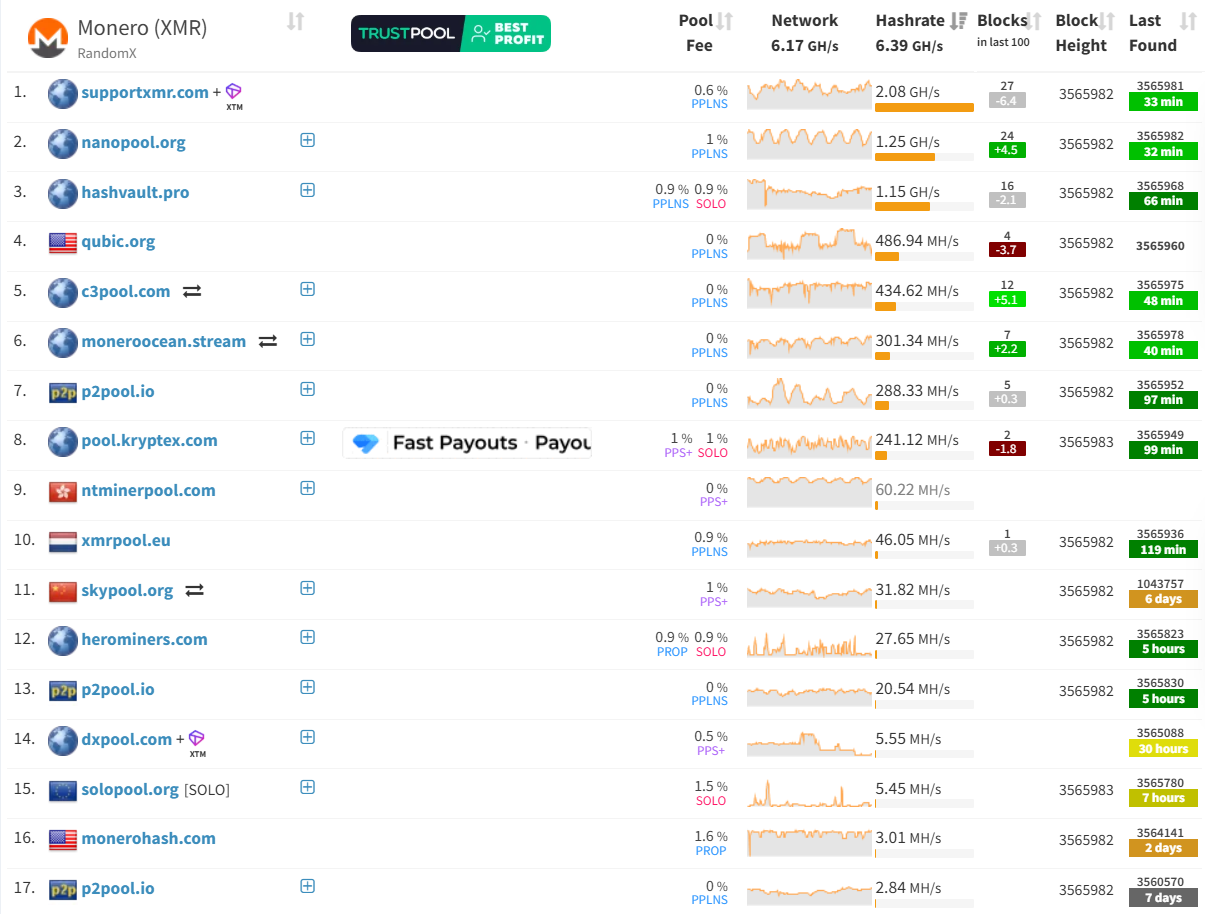Click the Hong Kong flag beside ntminerpool.com

pos(63,491)
